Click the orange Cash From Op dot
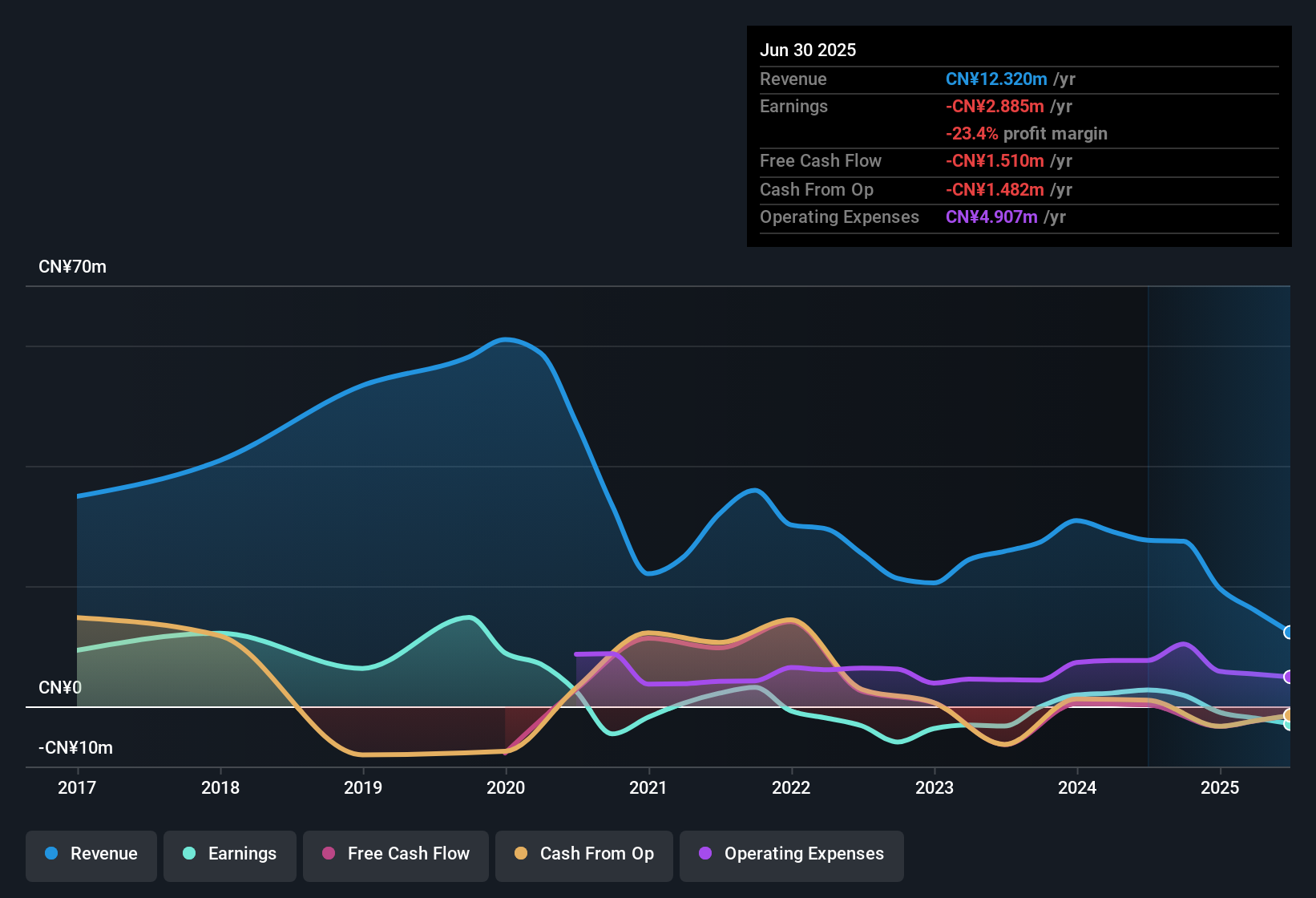This screenshot has width=1316, height=898. pos(520,854)
